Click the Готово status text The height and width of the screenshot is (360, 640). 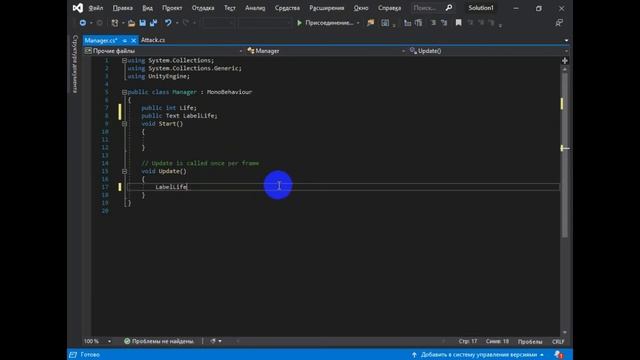(x=90, y=354)
